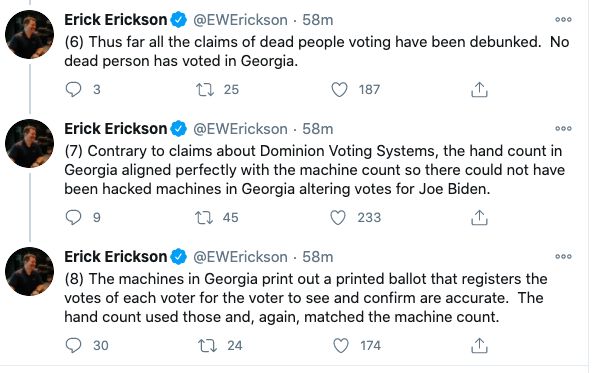
Task: Open Erick Erickson profile name on tweet (6)
Action: [116, 20]
